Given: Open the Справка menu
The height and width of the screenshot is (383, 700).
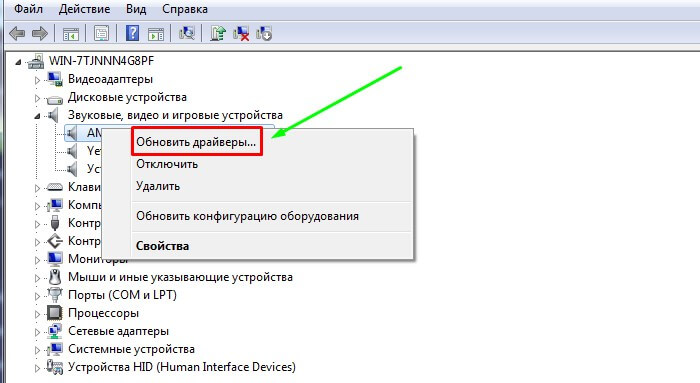Looking at the screenshot, I should tap(185, 9).
